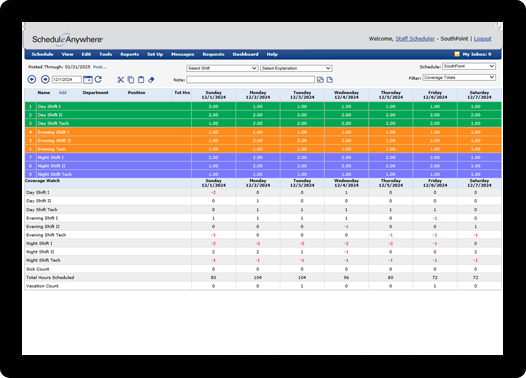
Task: Click the scissors cut icon
Action: pos(120,80)
